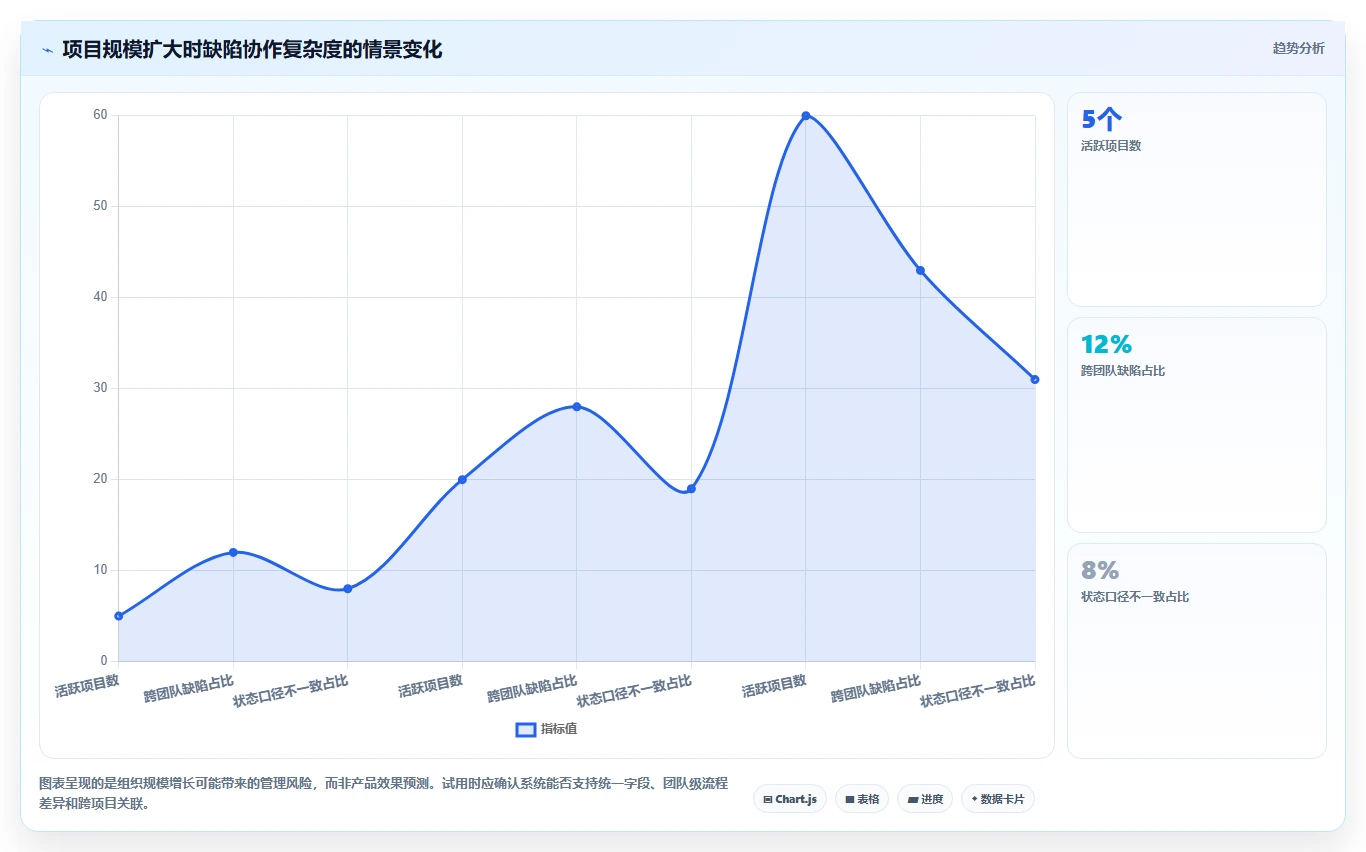Click the 表格 chip
1366x852 pixels.
click(x=862, y=799)
